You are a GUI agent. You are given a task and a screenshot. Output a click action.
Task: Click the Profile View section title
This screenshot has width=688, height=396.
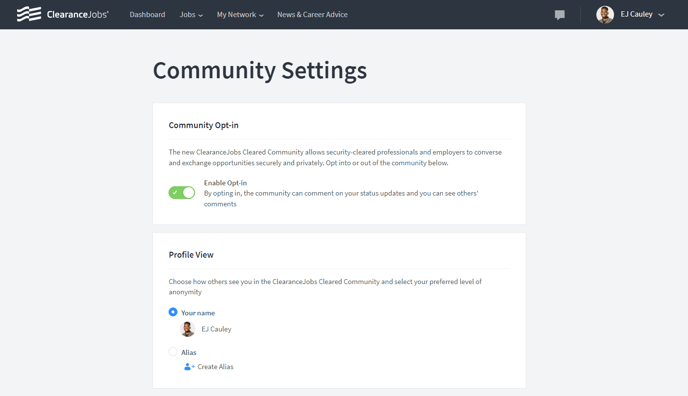point(191,255)
